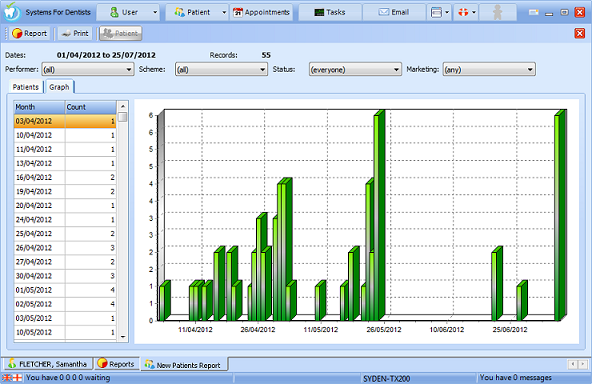Click the tab scroll right arrow
The image size is (592, 384).
[x=583, y=364]
